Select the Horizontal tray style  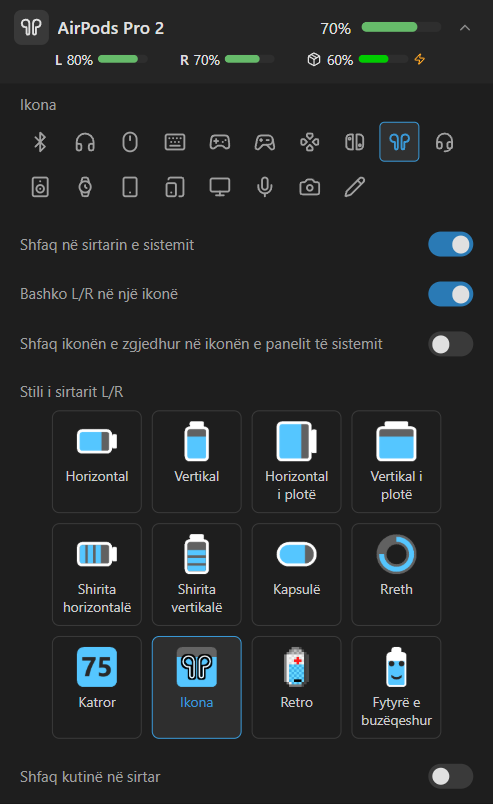coord(97,461)
